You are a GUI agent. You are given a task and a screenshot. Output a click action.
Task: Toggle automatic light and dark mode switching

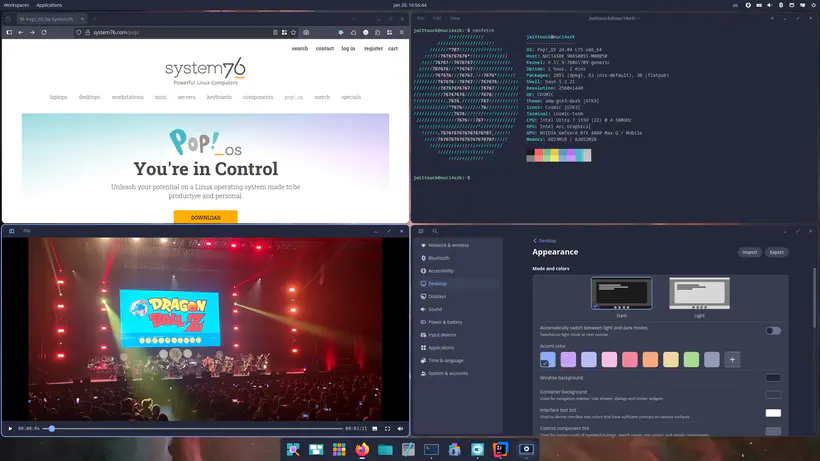point(773,330)
